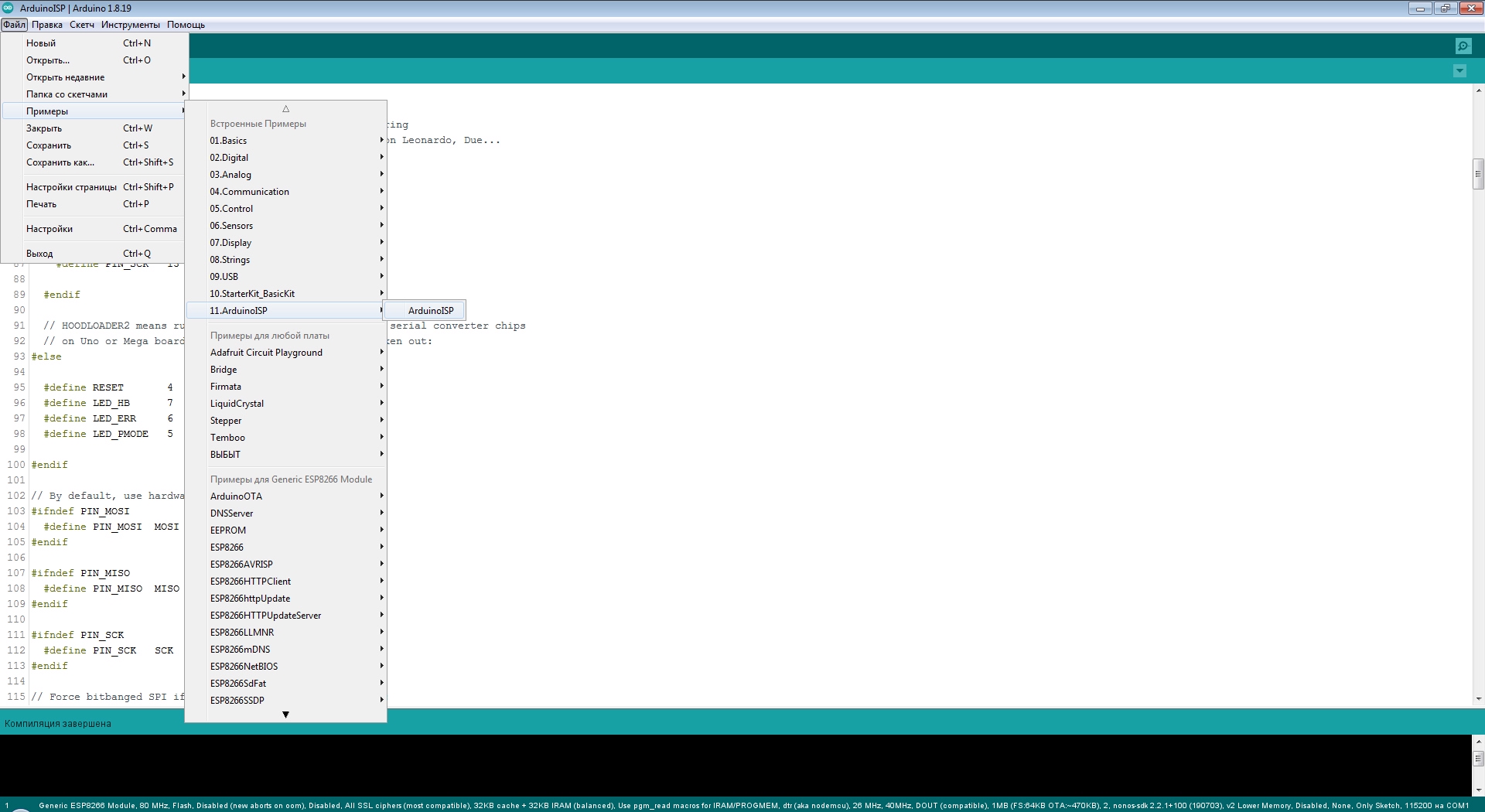Click the console scrollbar up arrow
Viewport: 1485px width, 812px height.
pos(1478,741)
